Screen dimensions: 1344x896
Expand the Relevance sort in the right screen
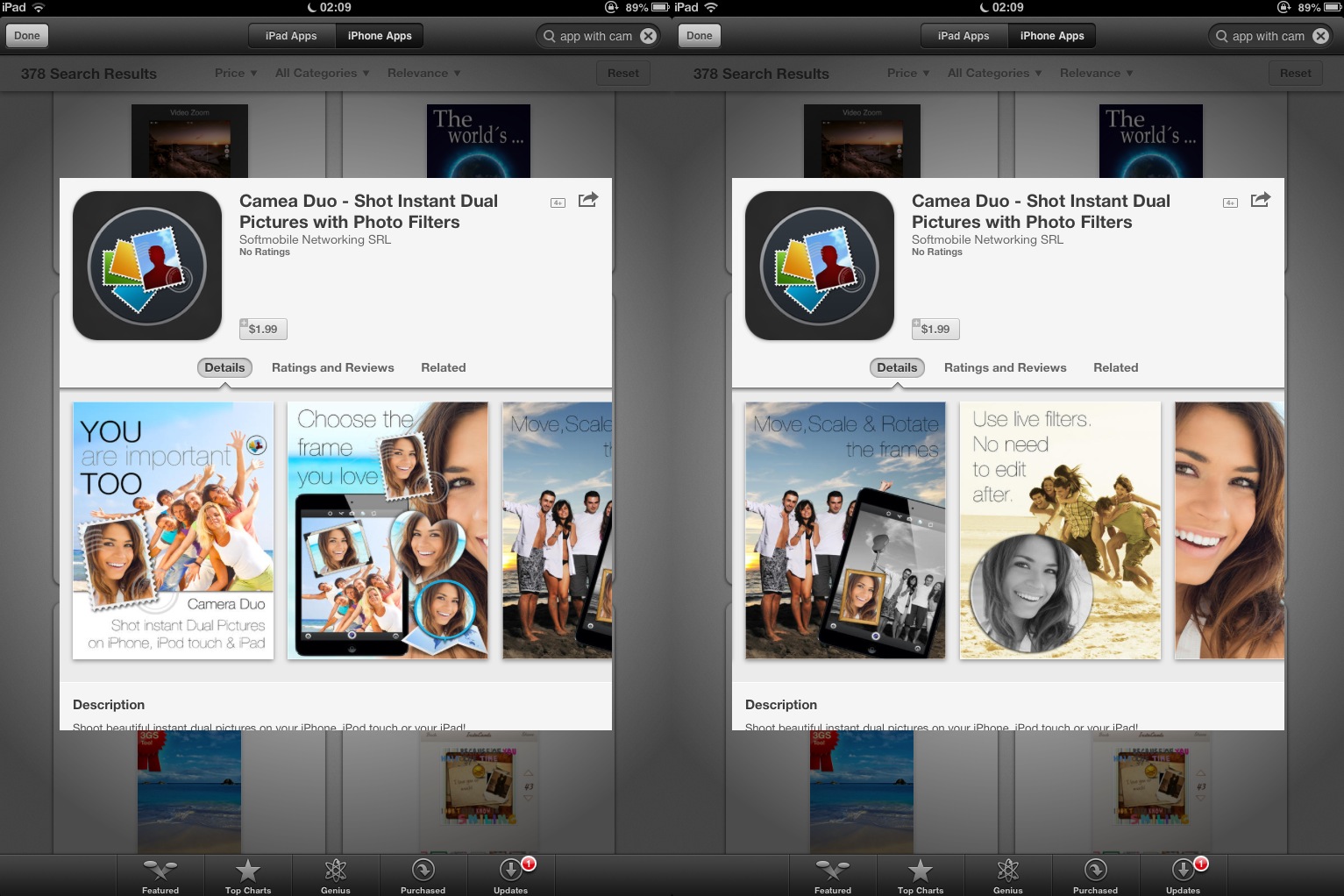[1097, 73]
